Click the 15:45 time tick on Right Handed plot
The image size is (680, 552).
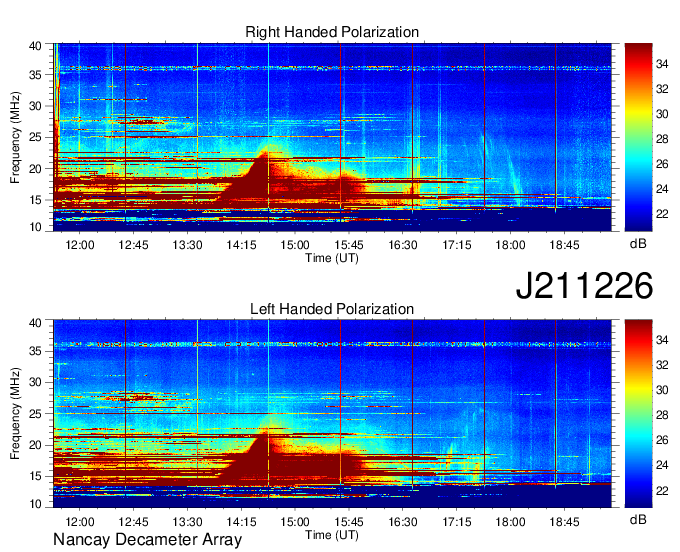(349, 245)
